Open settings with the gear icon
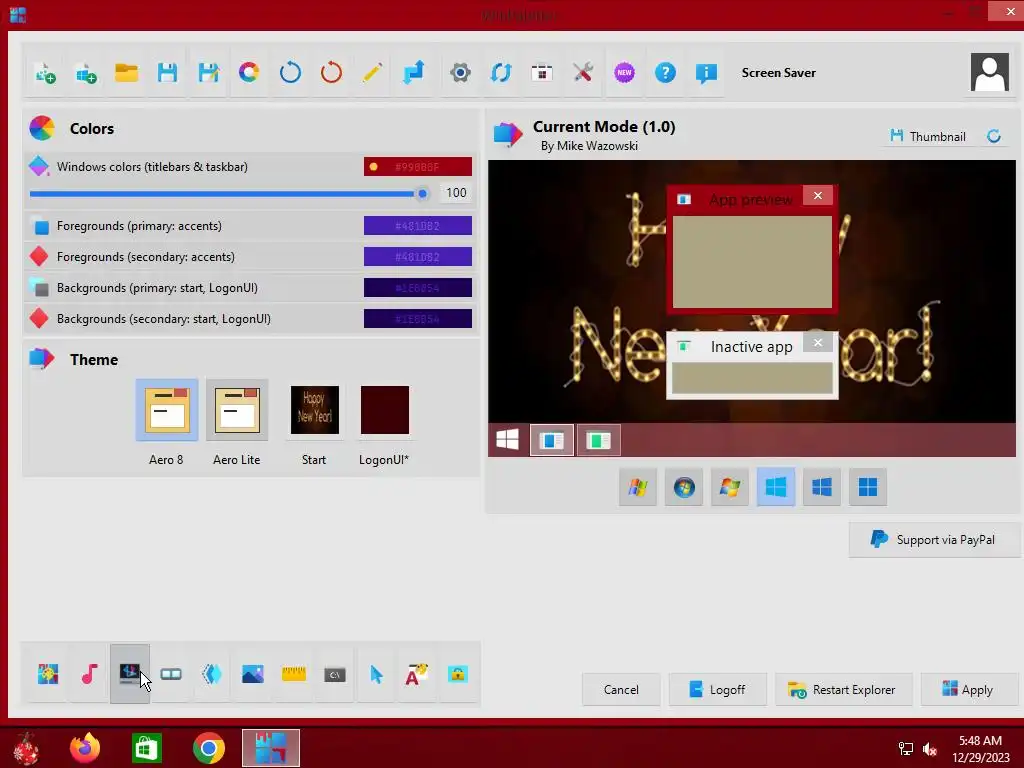This screenshot has height=768, width=1024. click(x=460, y=72)
